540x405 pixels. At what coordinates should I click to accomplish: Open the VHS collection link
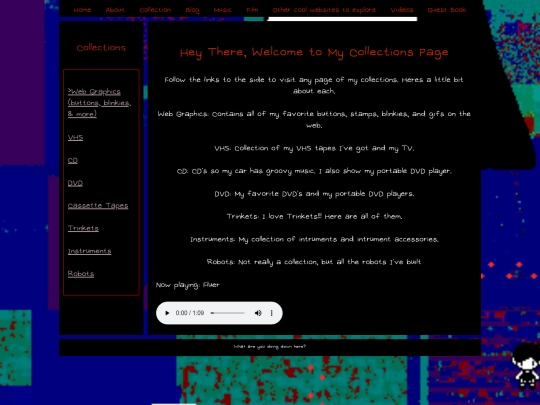[75, 137]
